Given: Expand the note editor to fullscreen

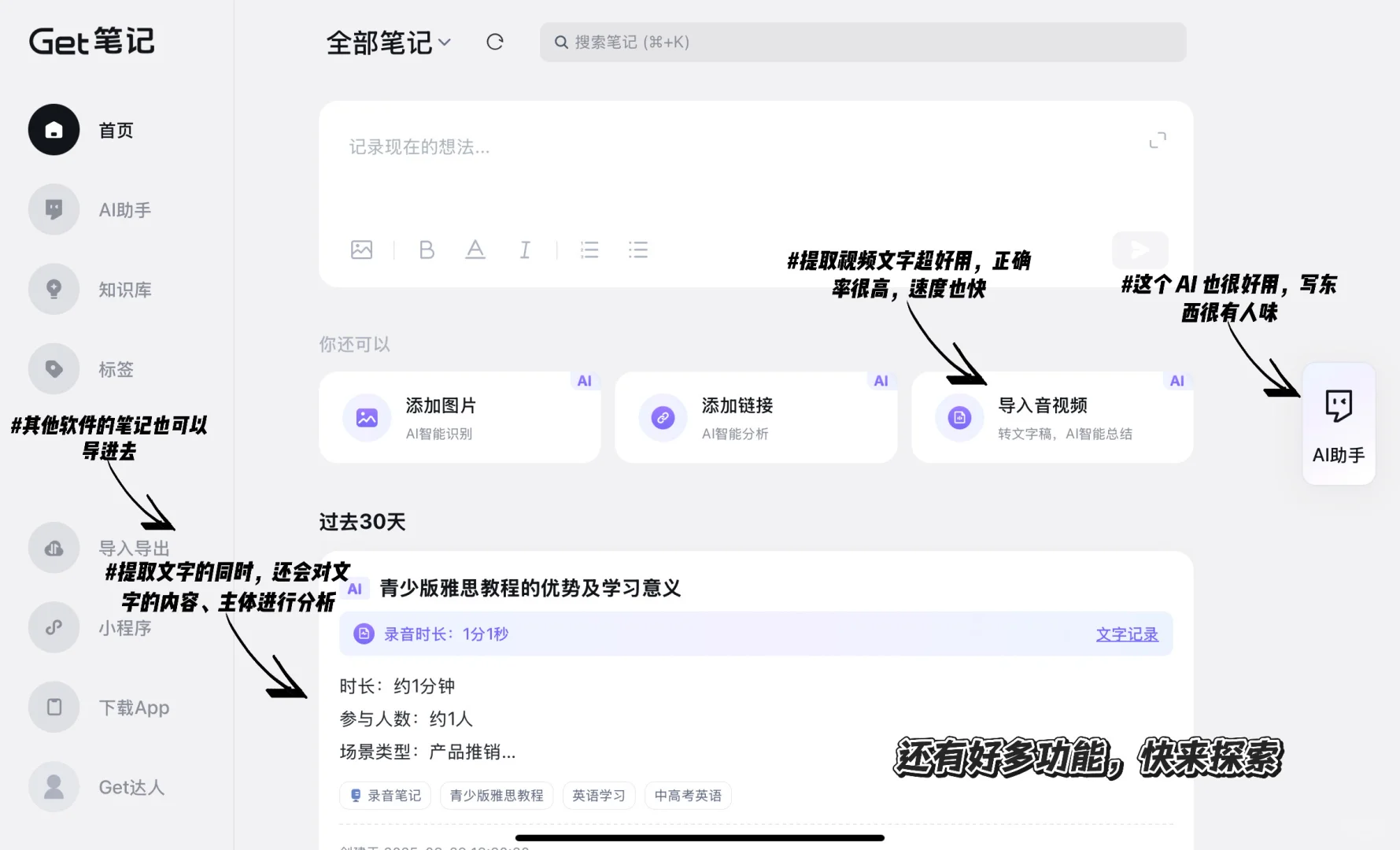Looking at the screenshot, I should click(1158, 140).
